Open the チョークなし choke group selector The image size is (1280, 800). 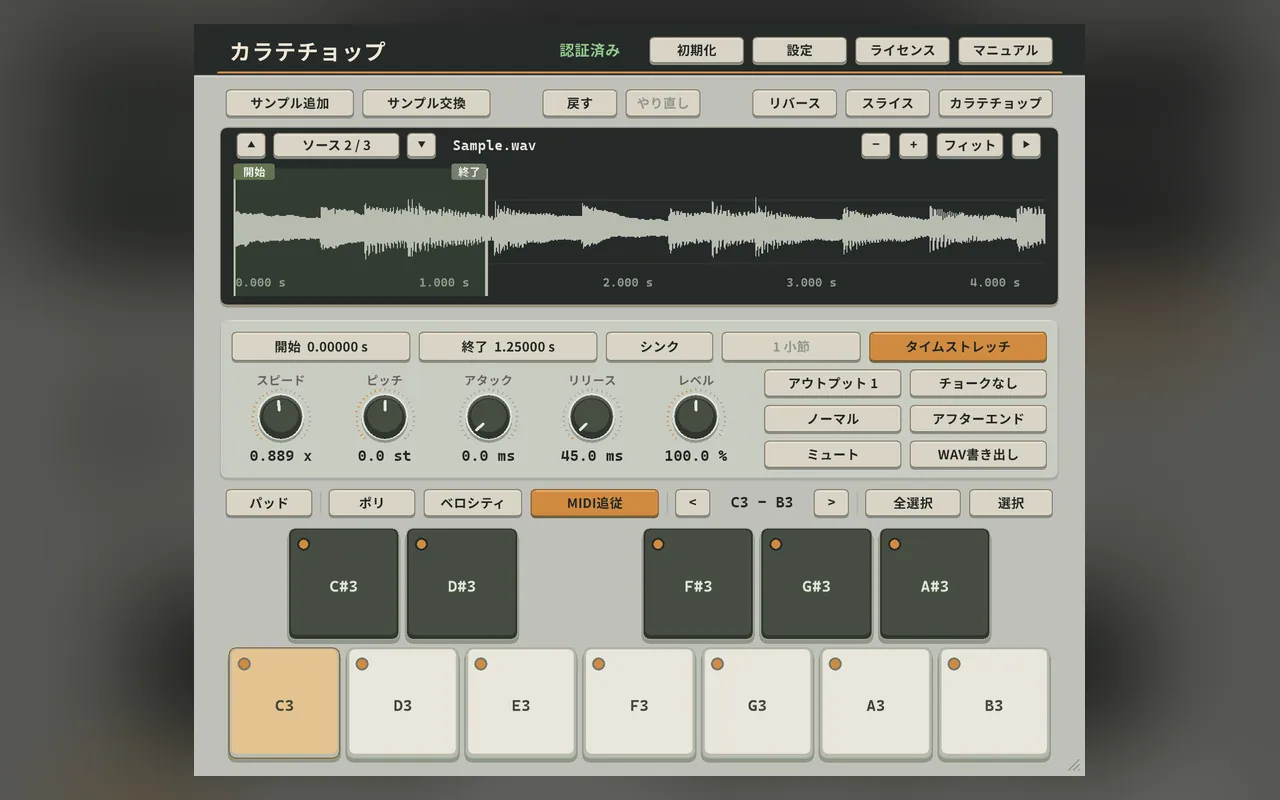pyautogui.click(x=978, y=383)
